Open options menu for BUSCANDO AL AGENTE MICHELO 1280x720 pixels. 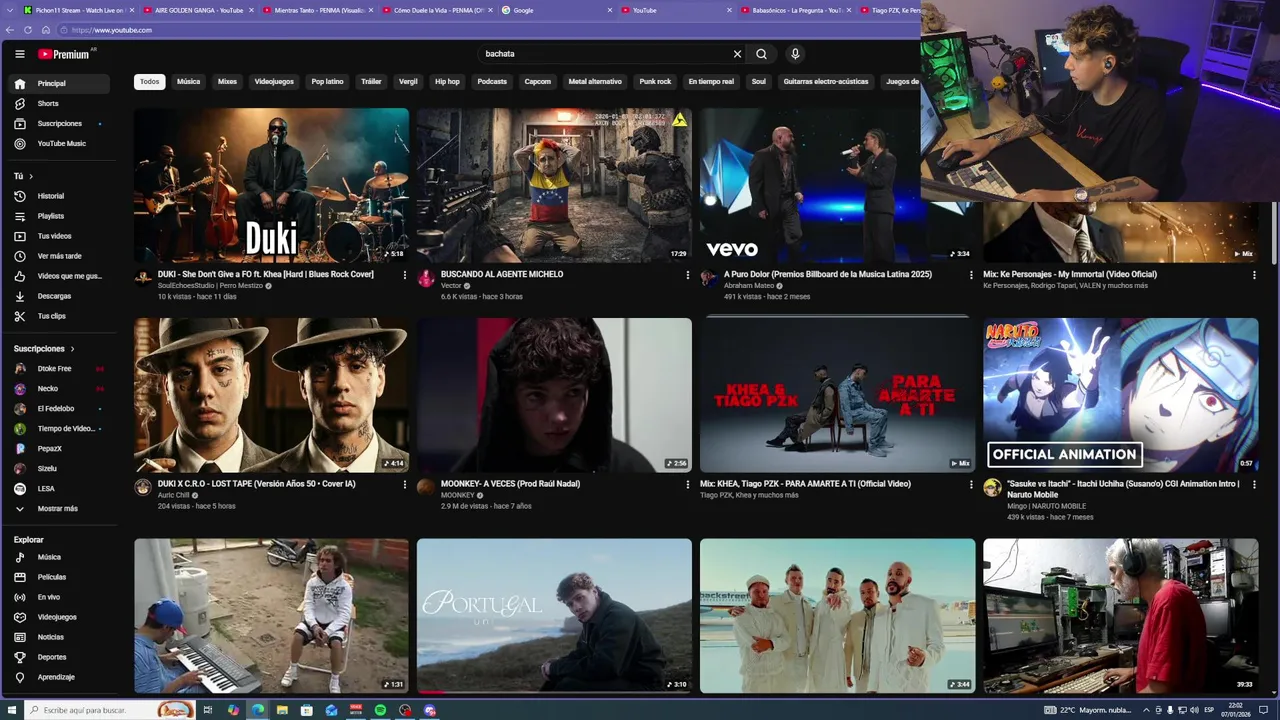(x=687, y=275)
